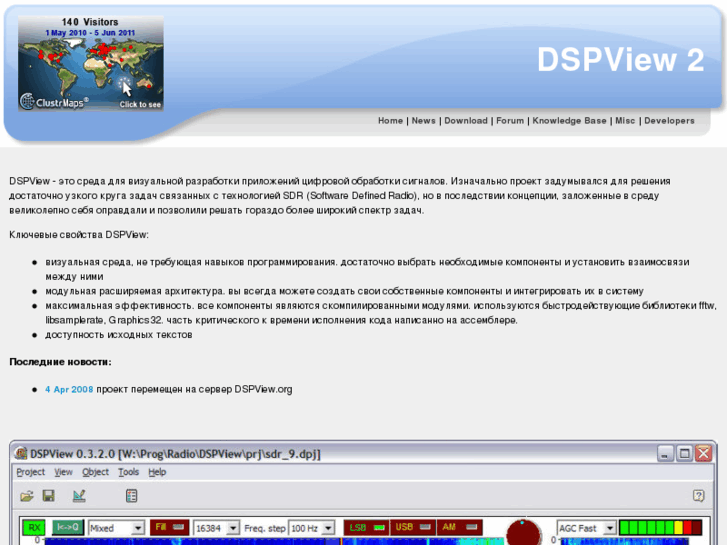The image size is (727, 545).
Task: Click the design/edit mode pencil icon
Action: pyautogui.click(x=79, y=495)
